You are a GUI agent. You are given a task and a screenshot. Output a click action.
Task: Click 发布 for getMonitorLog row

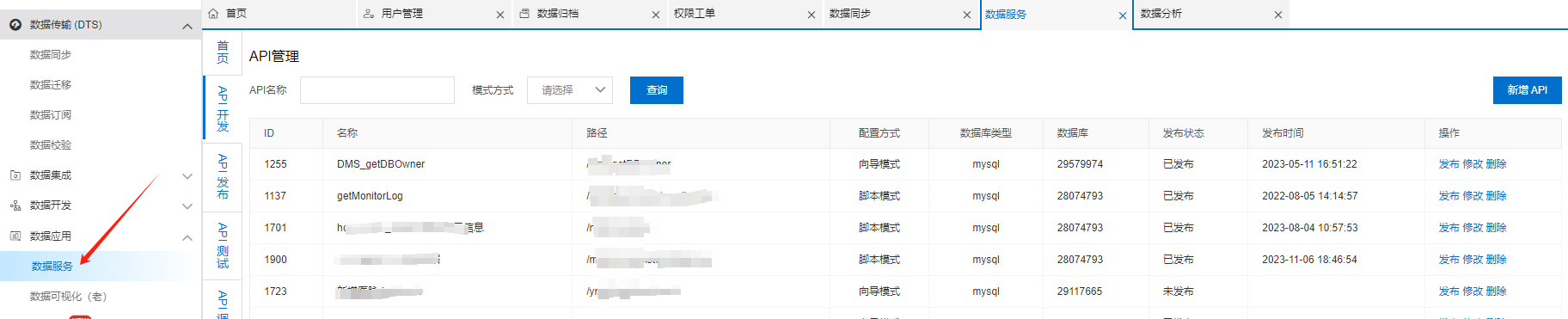click(x=1449, y=196)
